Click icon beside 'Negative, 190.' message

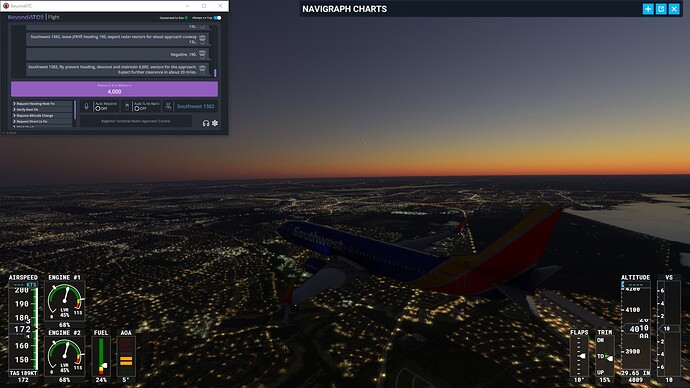pyautogui.click(x=202, y=54)
